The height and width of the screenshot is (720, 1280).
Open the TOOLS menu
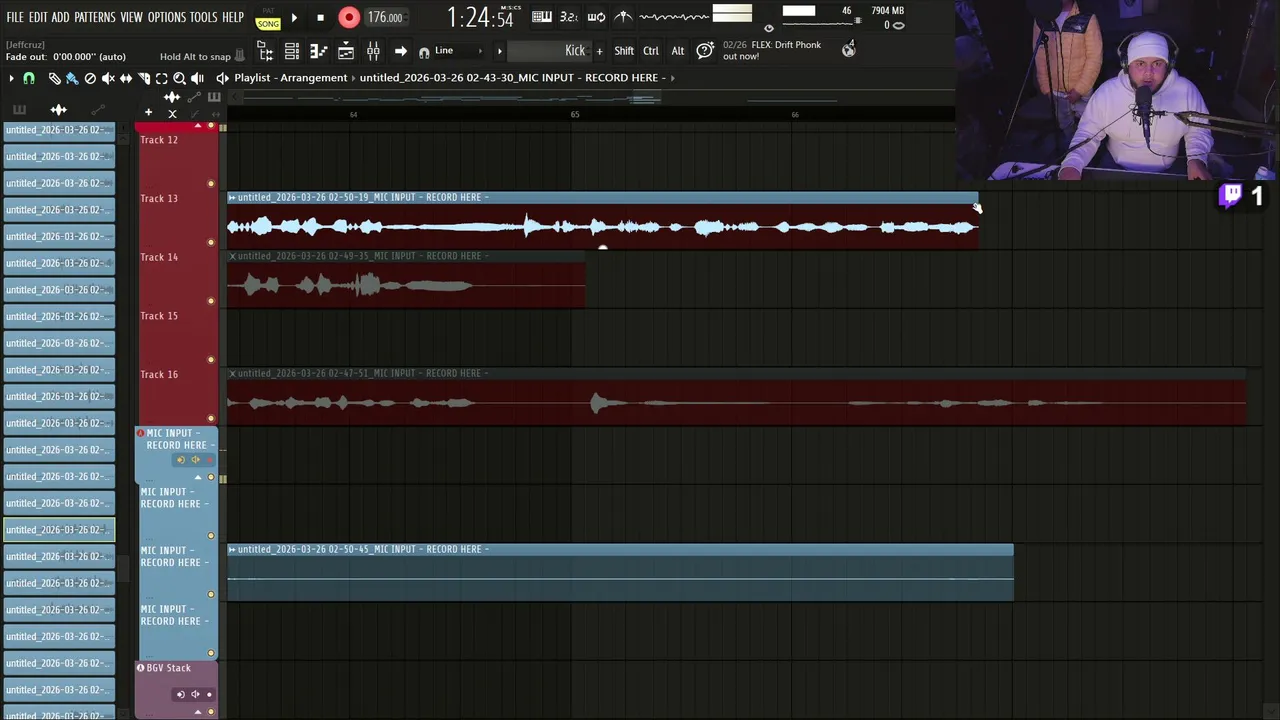204,17
